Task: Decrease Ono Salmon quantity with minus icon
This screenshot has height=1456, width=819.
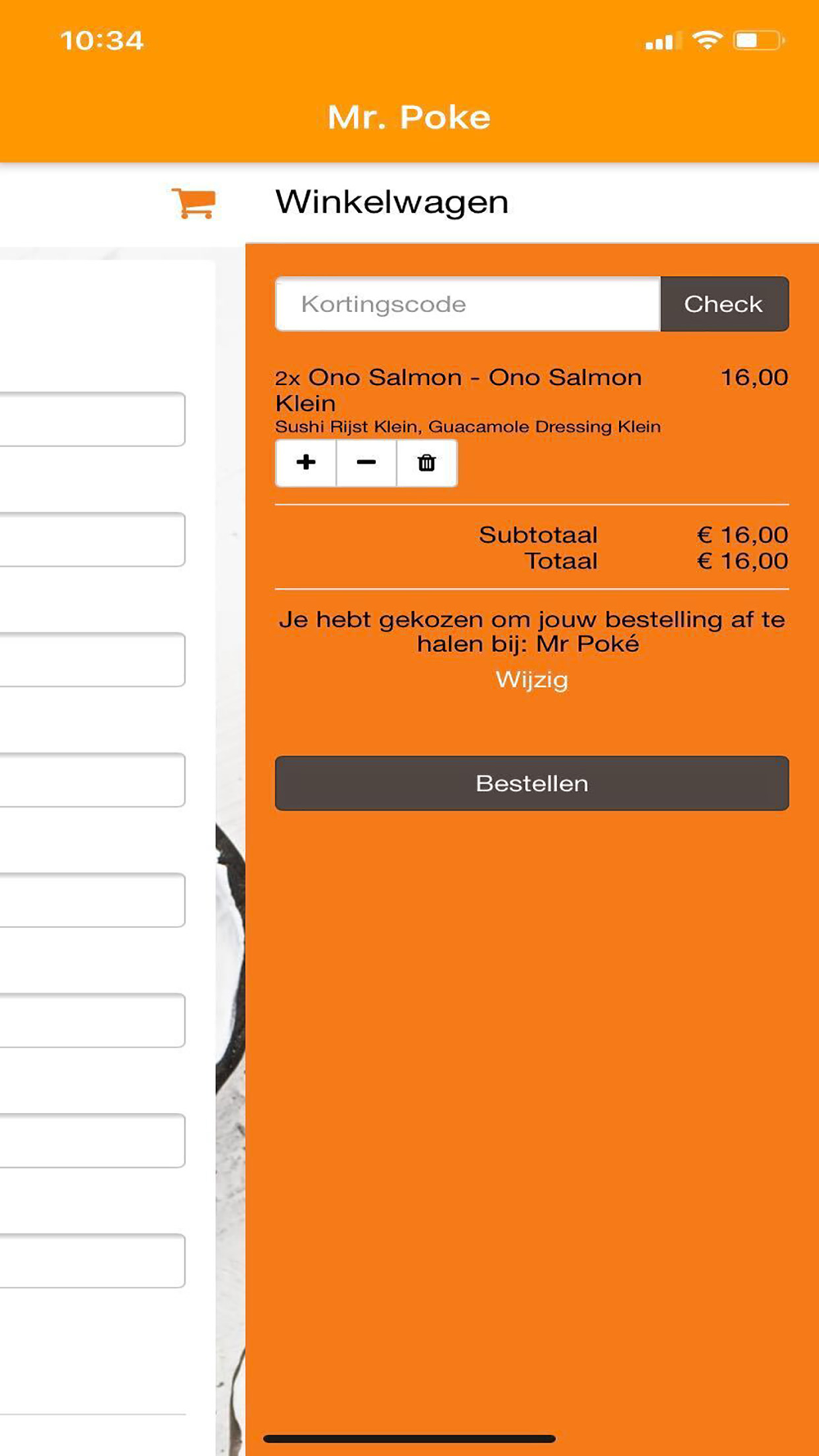Action: (x=366, y=463)
